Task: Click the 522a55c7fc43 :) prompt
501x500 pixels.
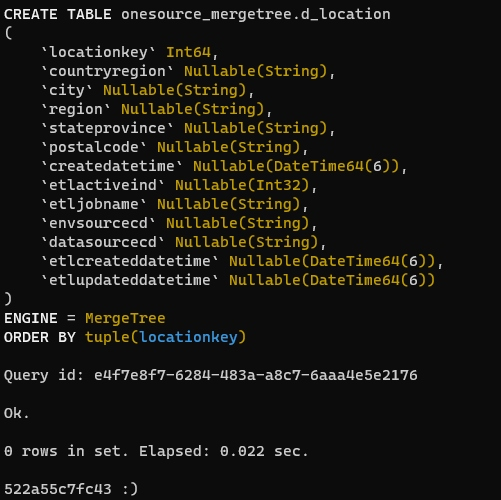Action: [71, 489]
